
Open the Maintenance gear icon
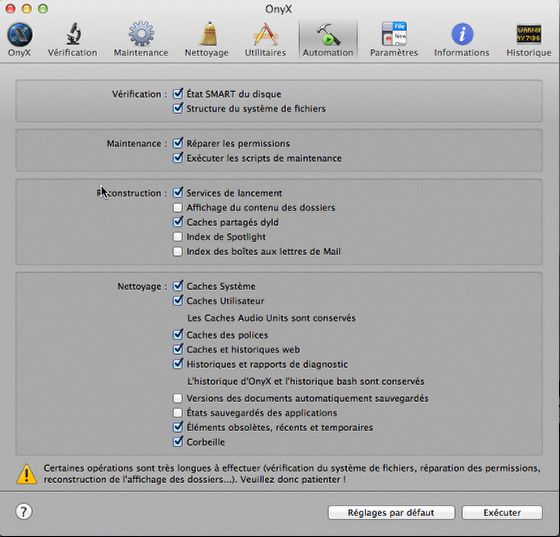click(141, 34)
